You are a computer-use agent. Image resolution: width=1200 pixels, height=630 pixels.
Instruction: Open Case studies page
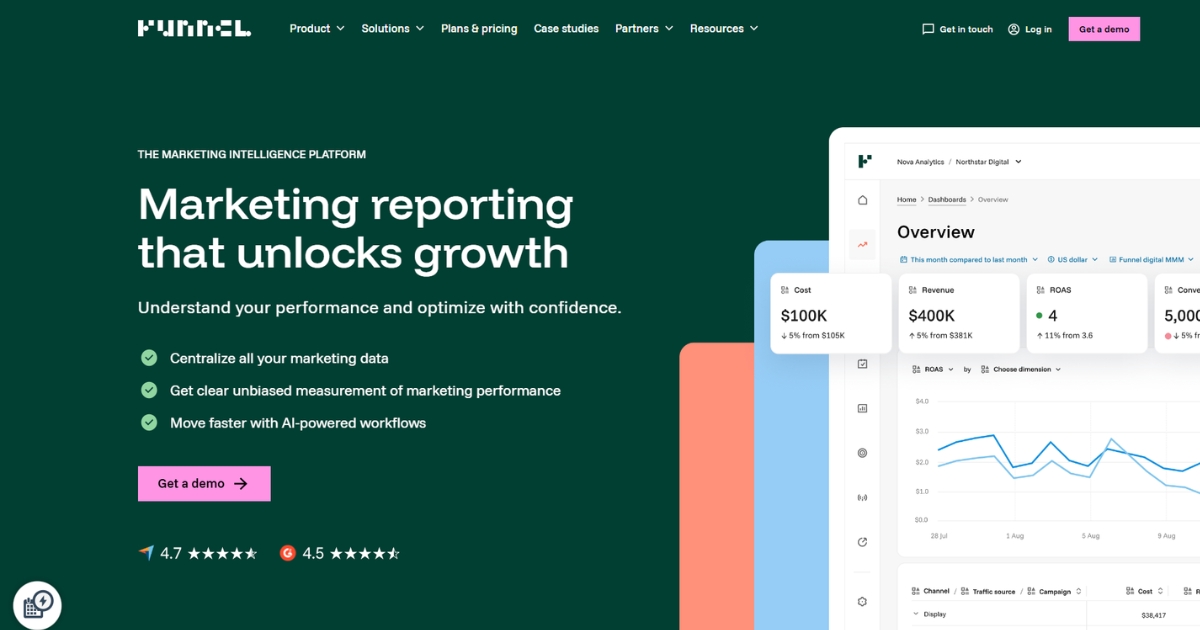point(566,29)
